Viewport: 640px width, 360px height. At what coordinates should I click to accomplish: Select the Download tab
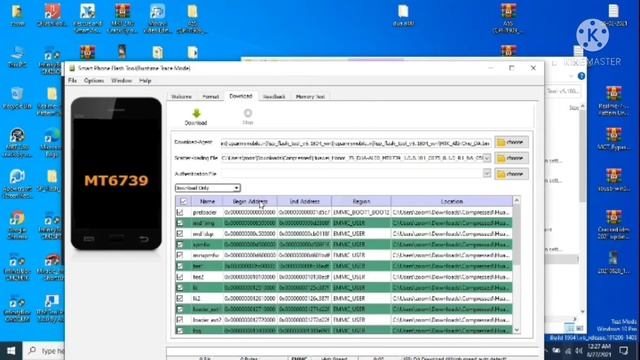click(241, 96)
